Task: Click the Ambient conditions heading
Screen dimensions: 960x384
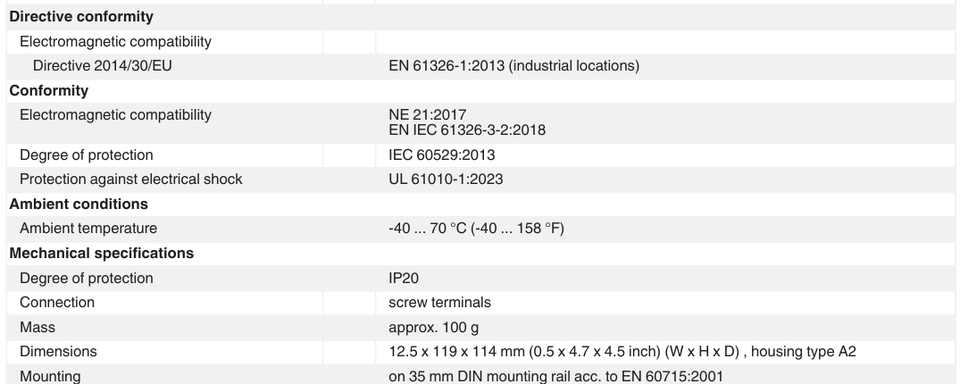Action: 78,204
